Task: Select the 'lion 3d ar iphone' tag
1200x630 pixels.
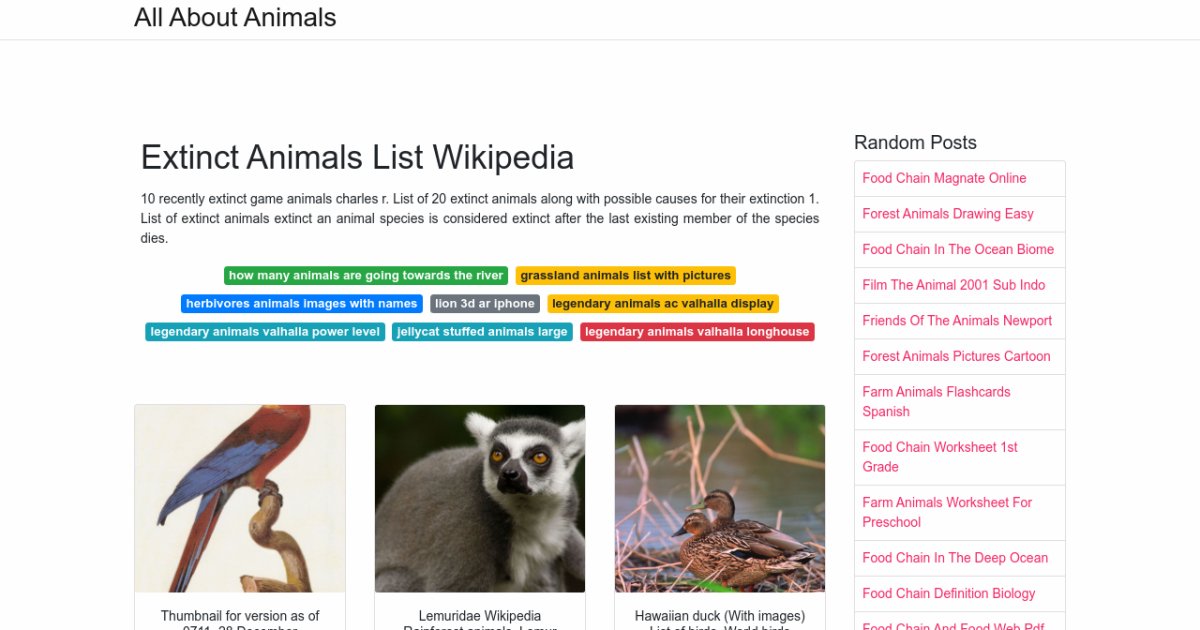Action: pos(485,304)
